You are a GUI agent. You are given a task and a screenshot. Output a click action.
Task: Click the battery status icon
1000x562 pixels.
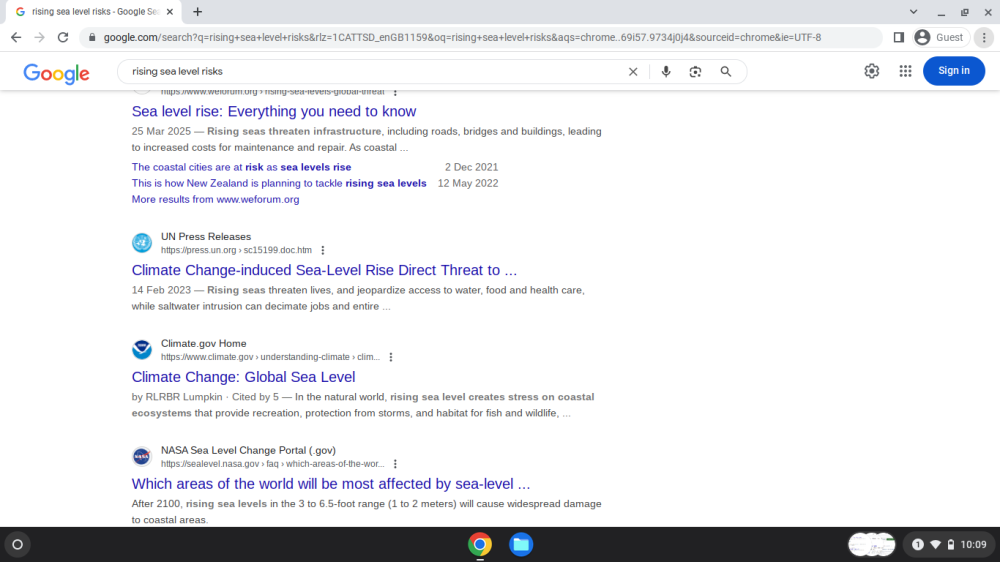951,545
